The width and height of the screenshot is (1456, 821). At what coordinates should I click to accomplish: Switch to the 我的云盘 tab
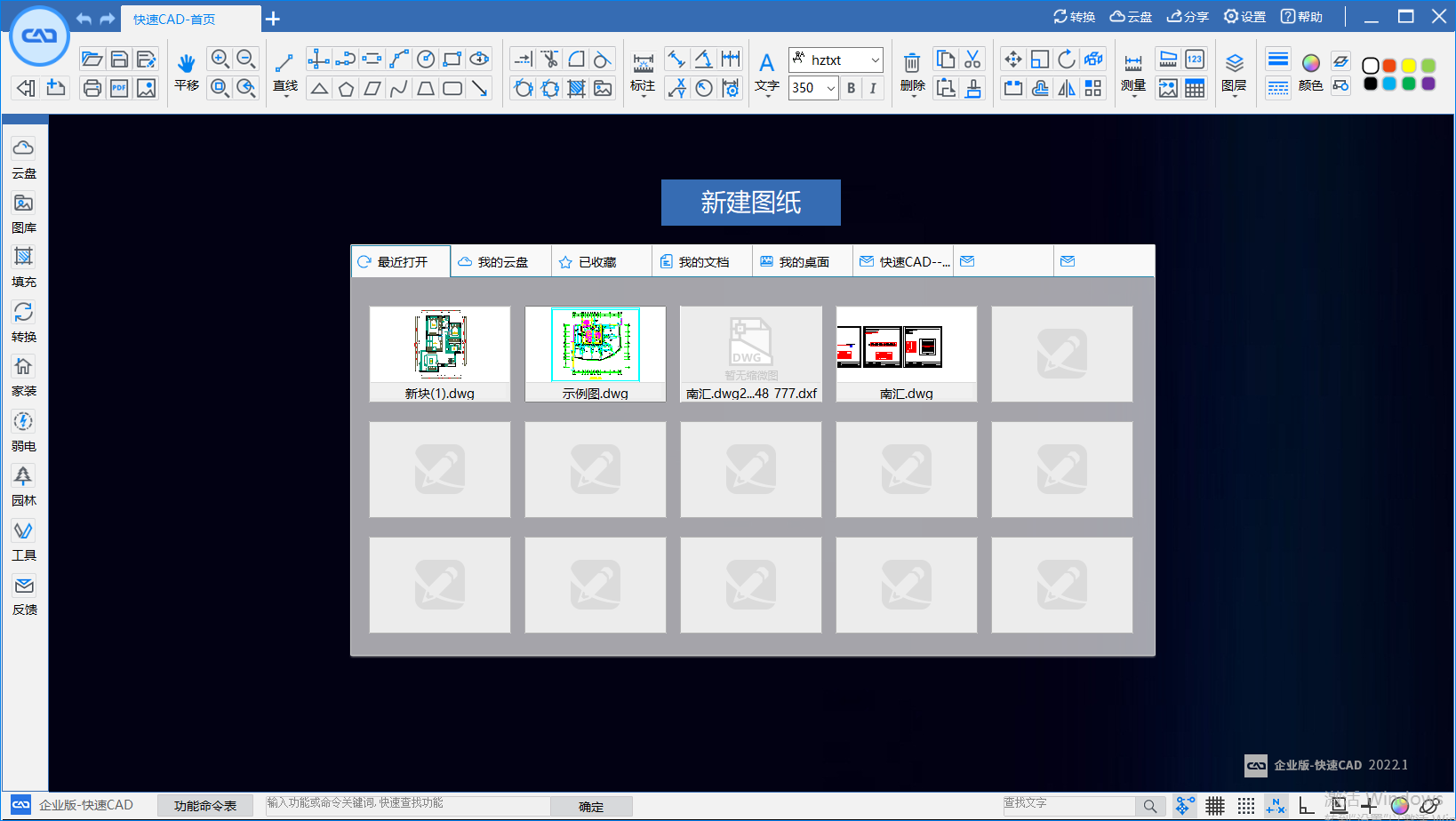(x=500, y=260)
